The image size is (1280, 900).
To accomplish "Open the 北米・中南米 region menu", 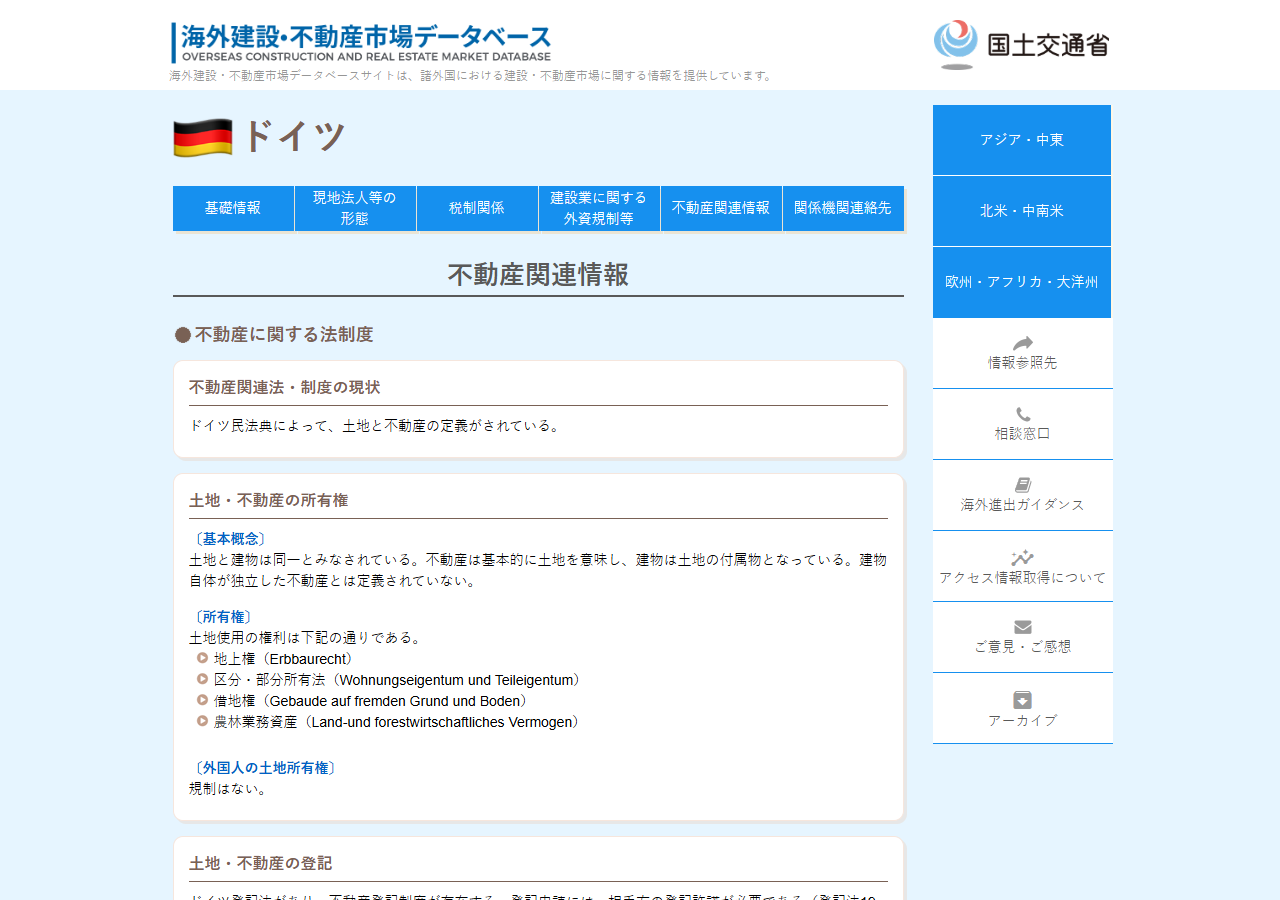I will pyautogui.click(x=1022, y=211).
